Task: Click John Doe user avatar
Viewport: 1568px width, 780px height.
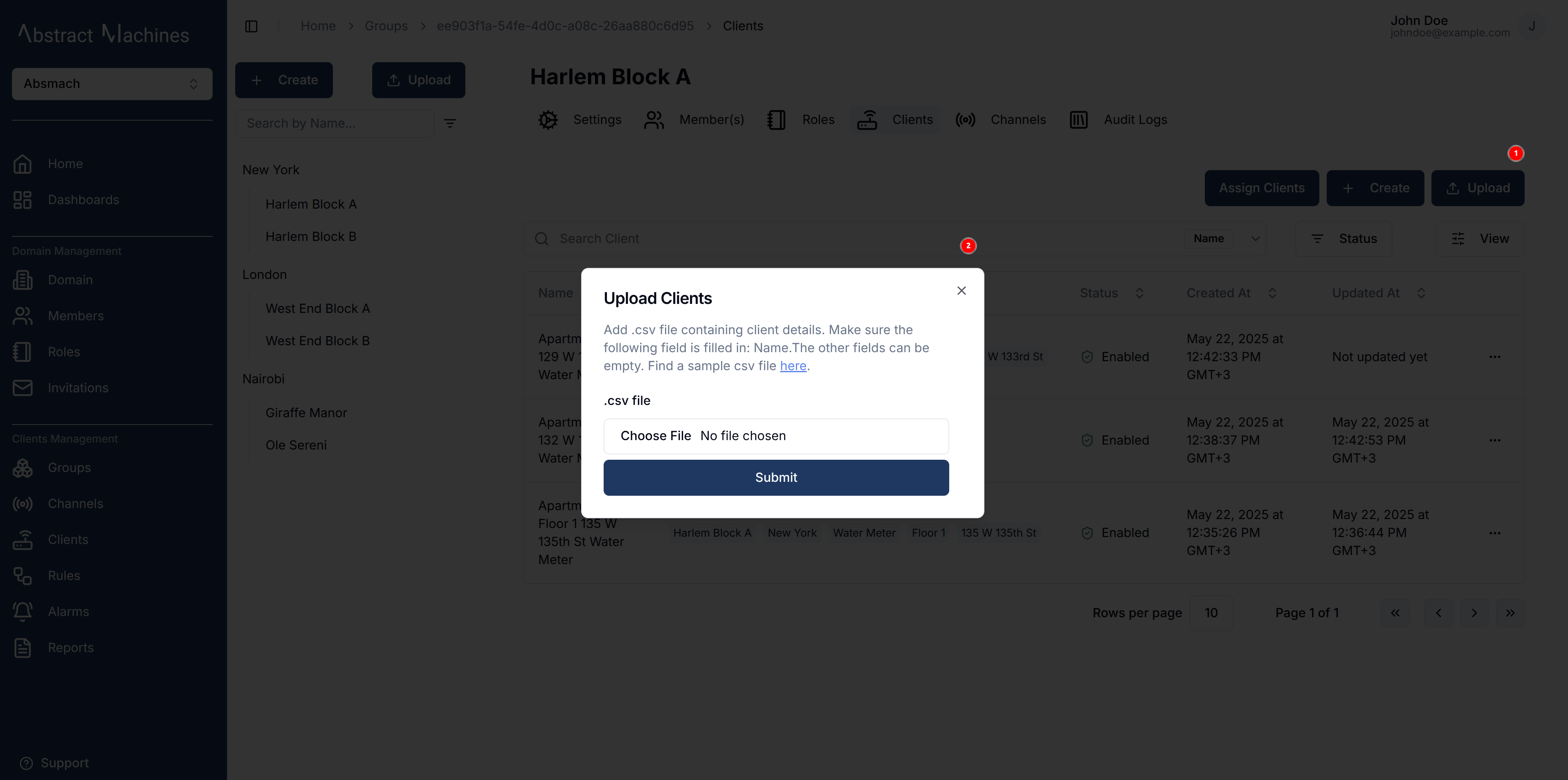Action: pyautogui.click(x=1532, y=26)
